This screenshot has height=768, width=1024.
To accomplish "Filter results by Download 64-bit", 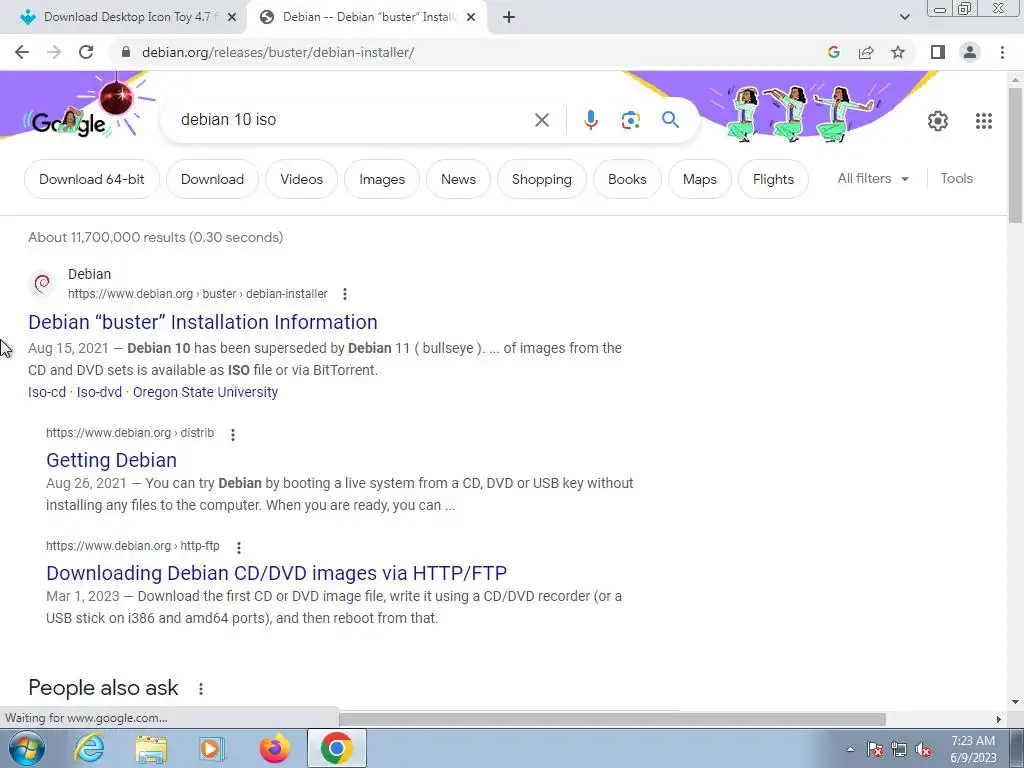I will click(91, 179).
